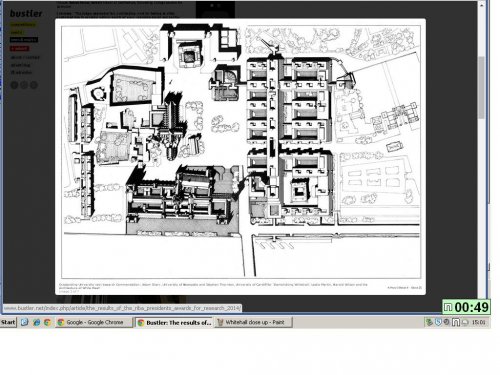Click the Whitehall axonometric drawing in the lightbox
This screenshot has width=500, height=375.
(241, 152)
